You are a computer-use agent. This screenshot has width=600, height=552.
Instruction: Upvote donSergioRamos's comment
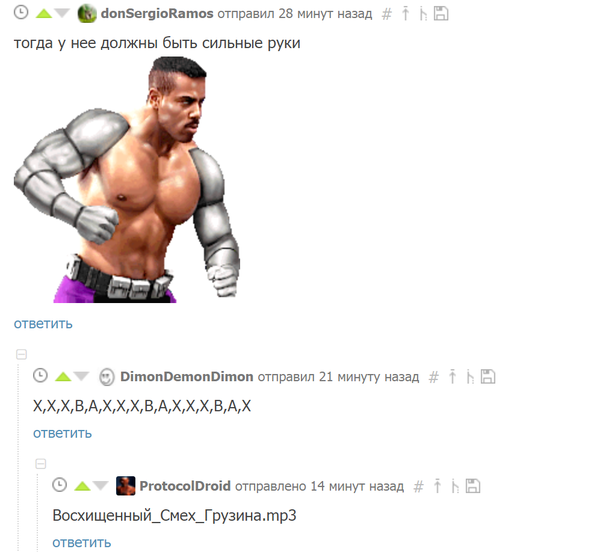[44, 14]
